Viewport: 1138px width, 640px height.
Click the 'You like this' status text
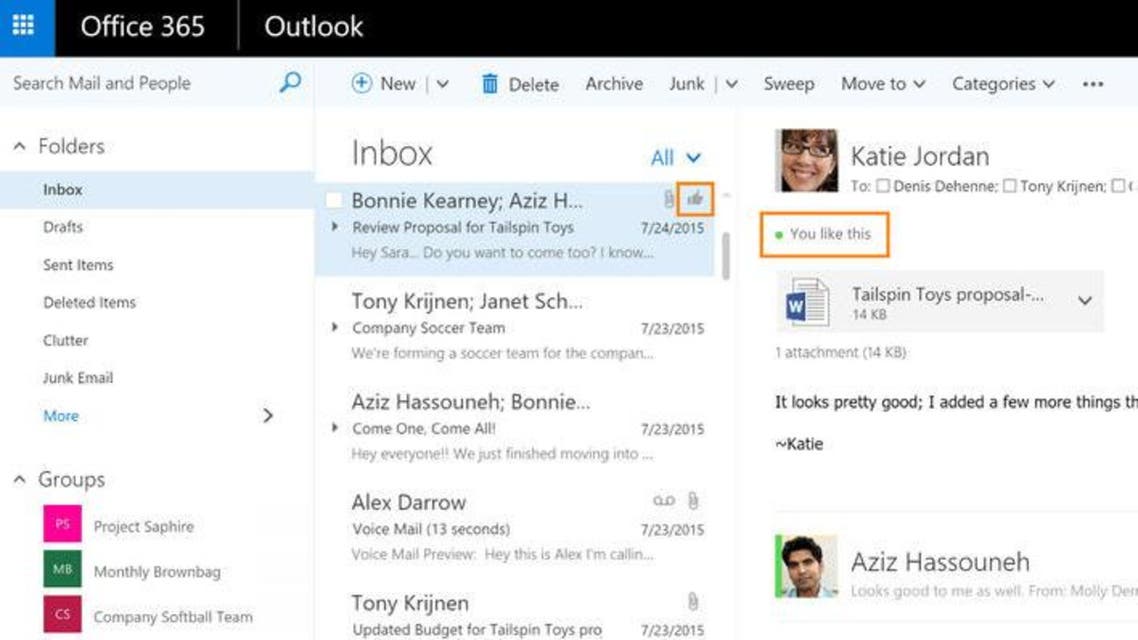(x=830, y=234)
